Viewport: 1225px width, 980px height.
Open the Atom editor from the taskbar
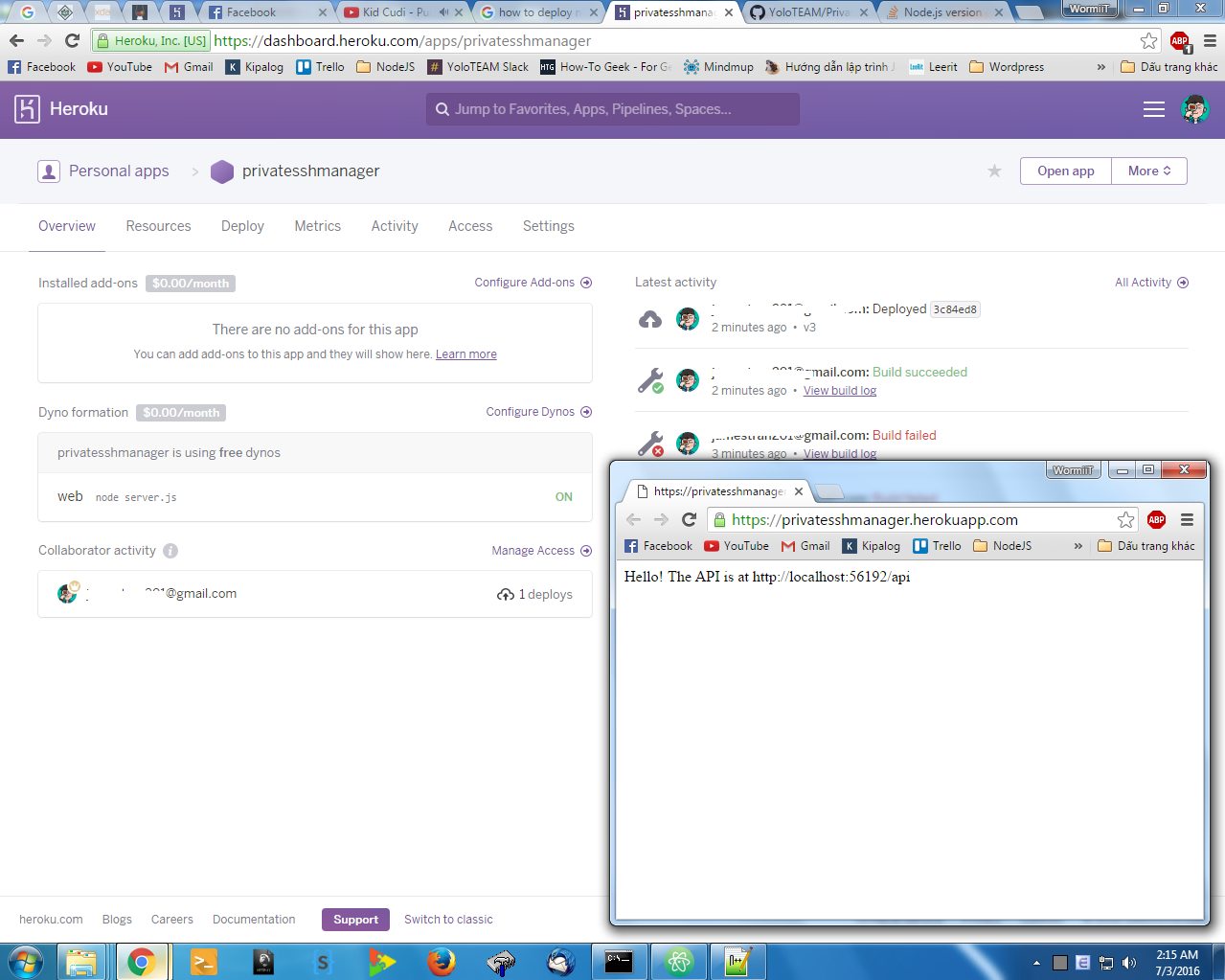[679, 962]
